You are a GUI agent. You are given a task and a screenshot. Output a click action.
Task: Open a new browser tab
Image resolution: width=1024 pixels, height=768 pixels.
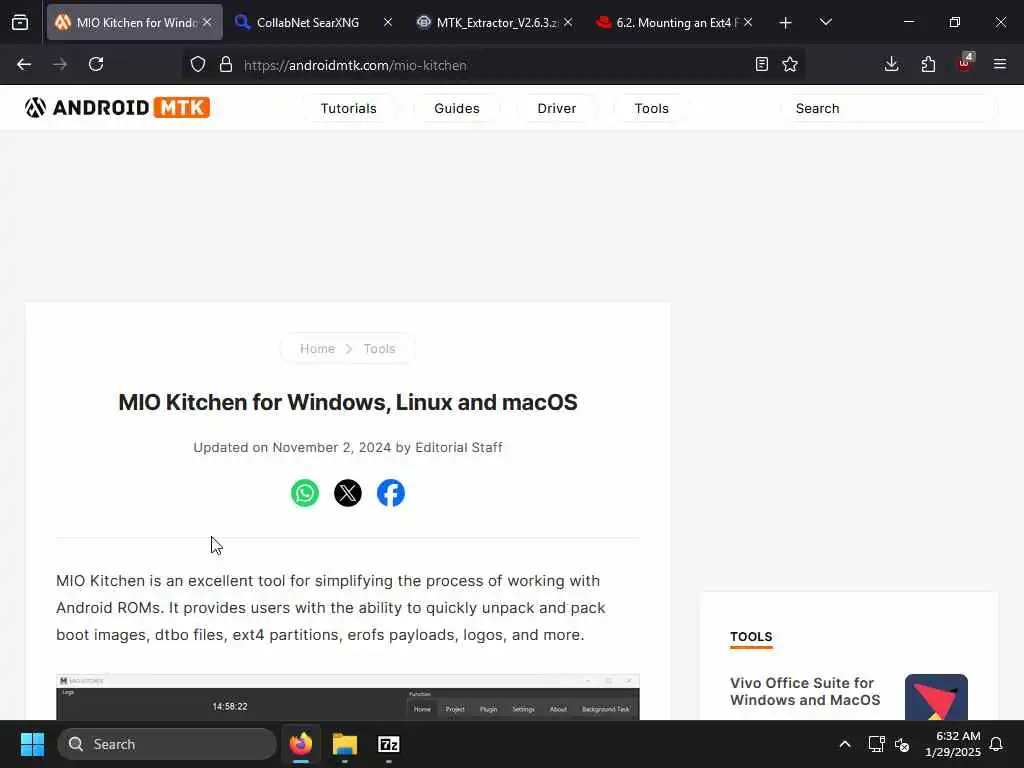click(x=786, y=23)
